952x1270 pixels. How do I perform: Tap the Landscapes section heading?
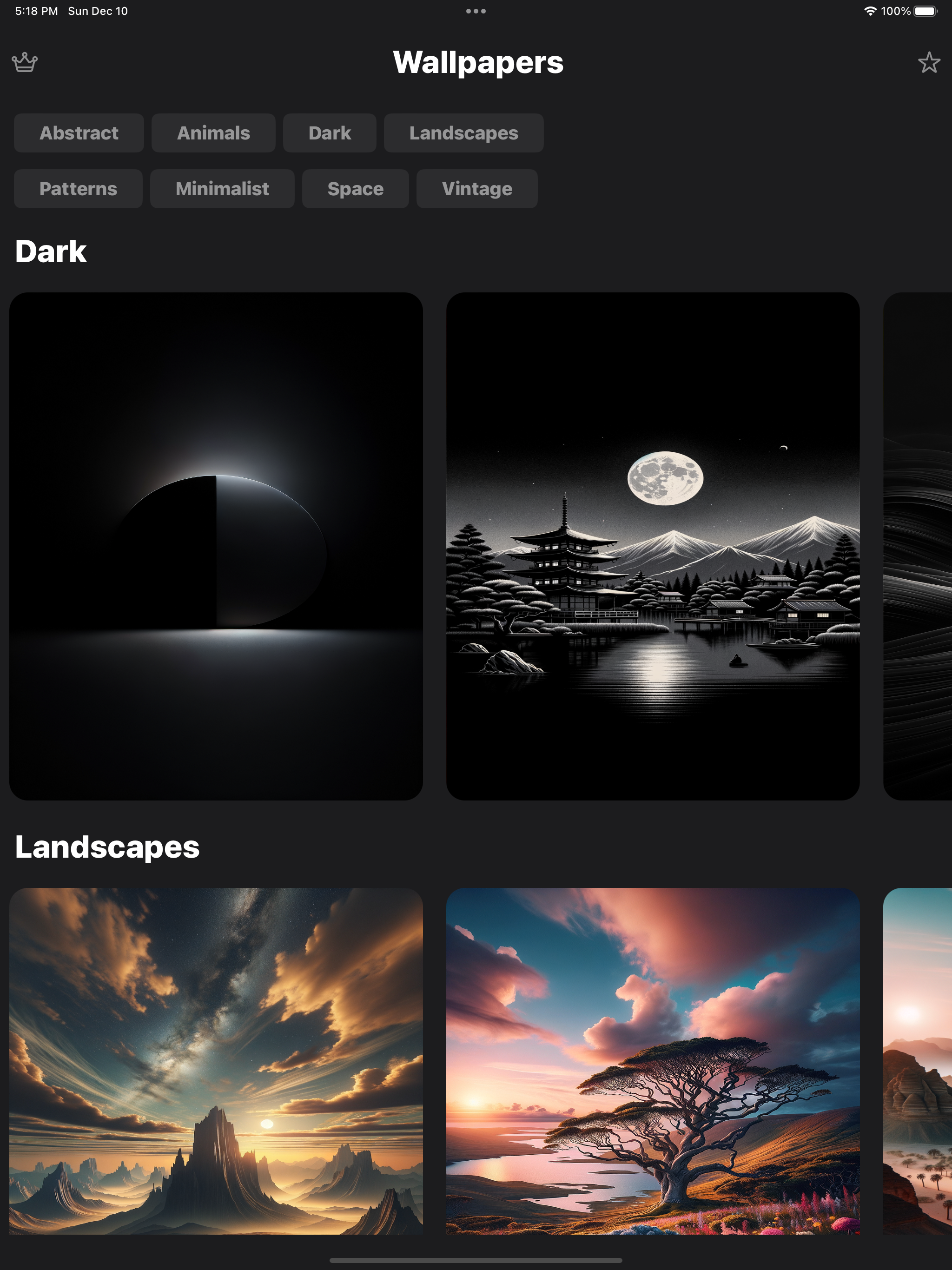click(x=107, y=847)
